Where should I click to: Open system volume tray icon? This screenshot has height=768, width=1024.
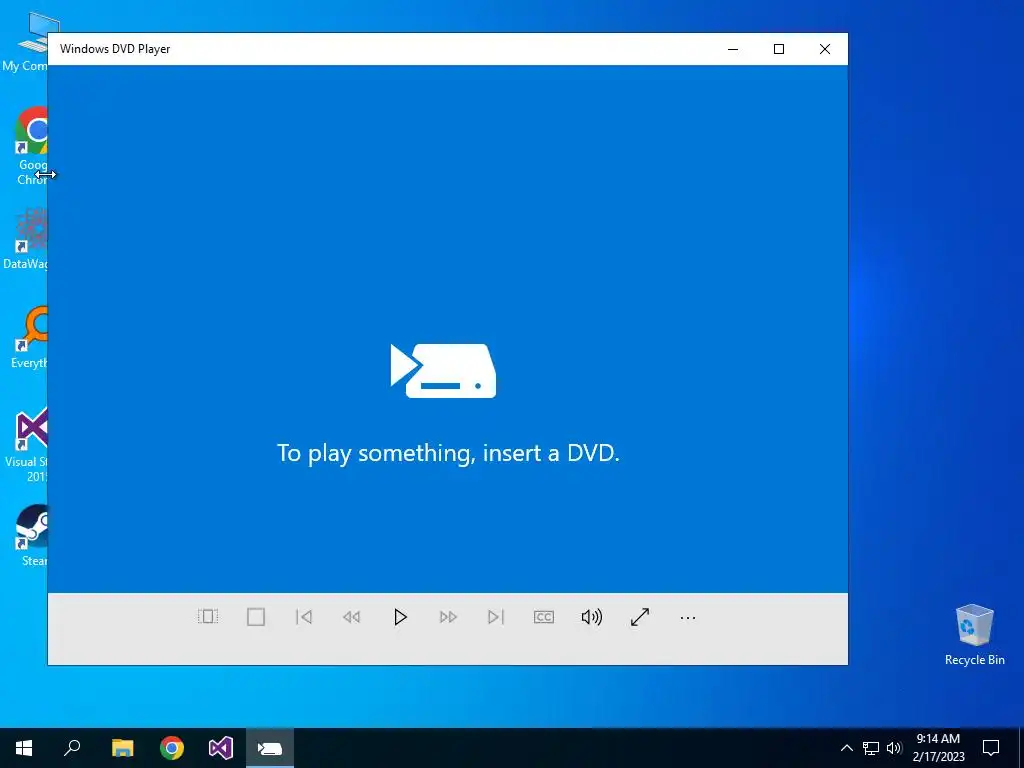click(x=894, y=748)
